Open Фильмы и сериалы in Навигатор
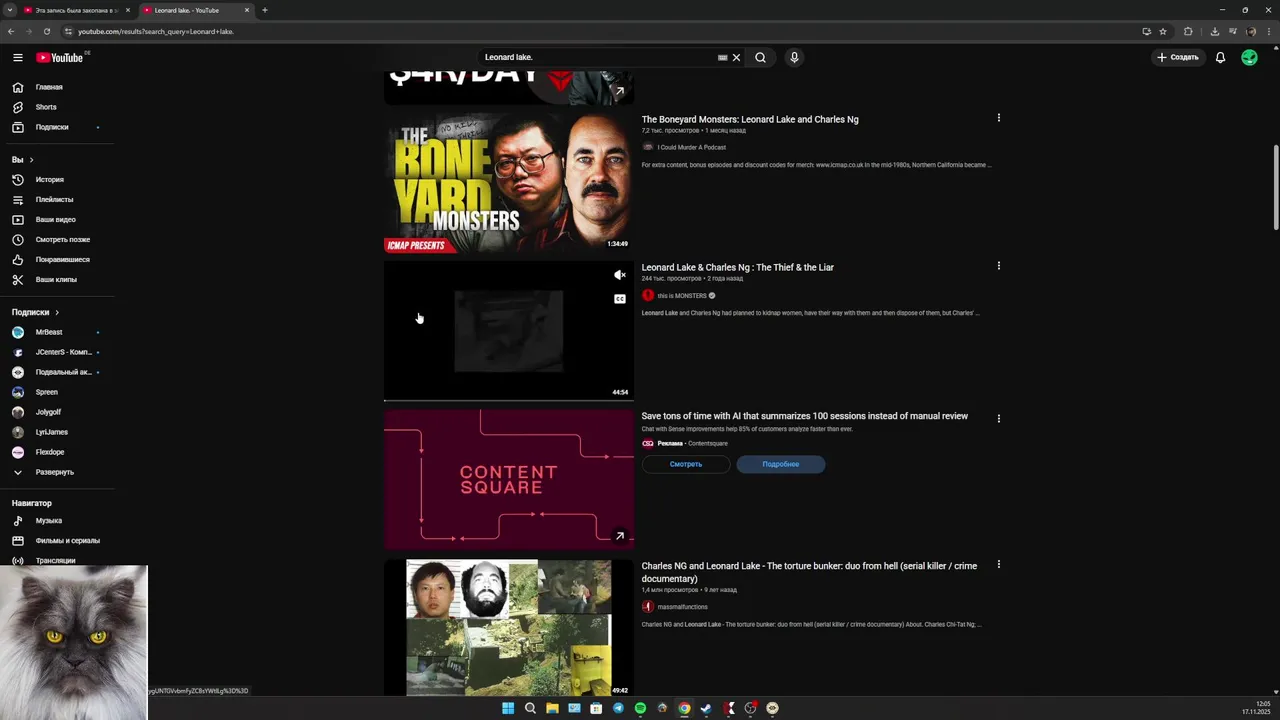1280x720 pixels. coord(67,541)
